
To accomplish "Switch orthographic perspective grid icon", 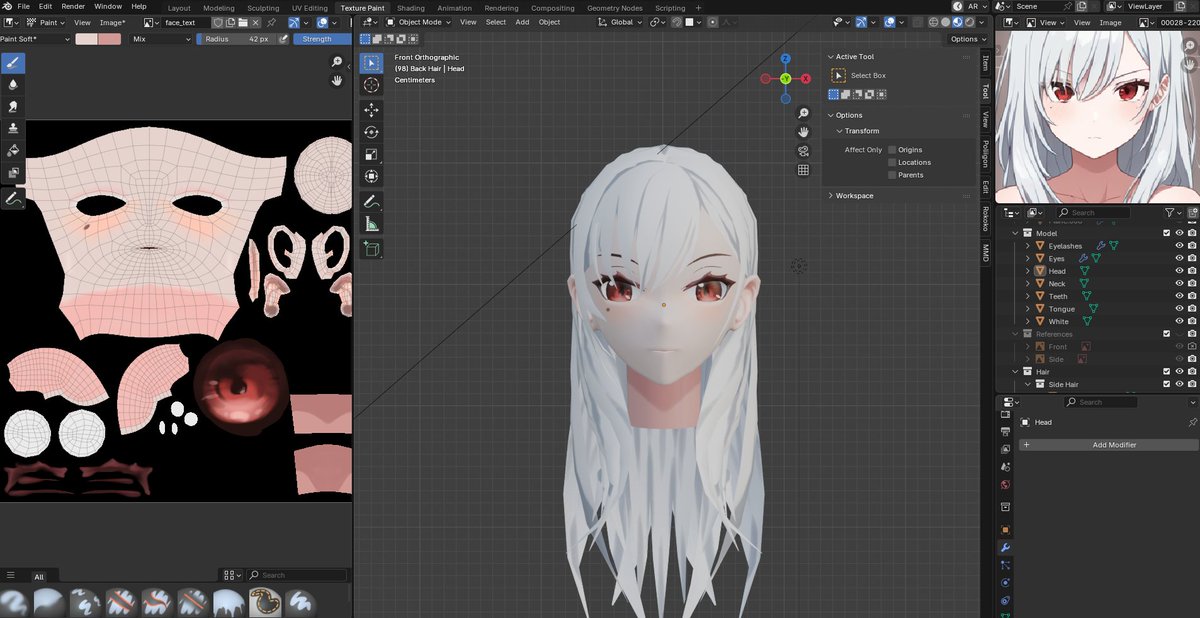I will tap(803, 170).
